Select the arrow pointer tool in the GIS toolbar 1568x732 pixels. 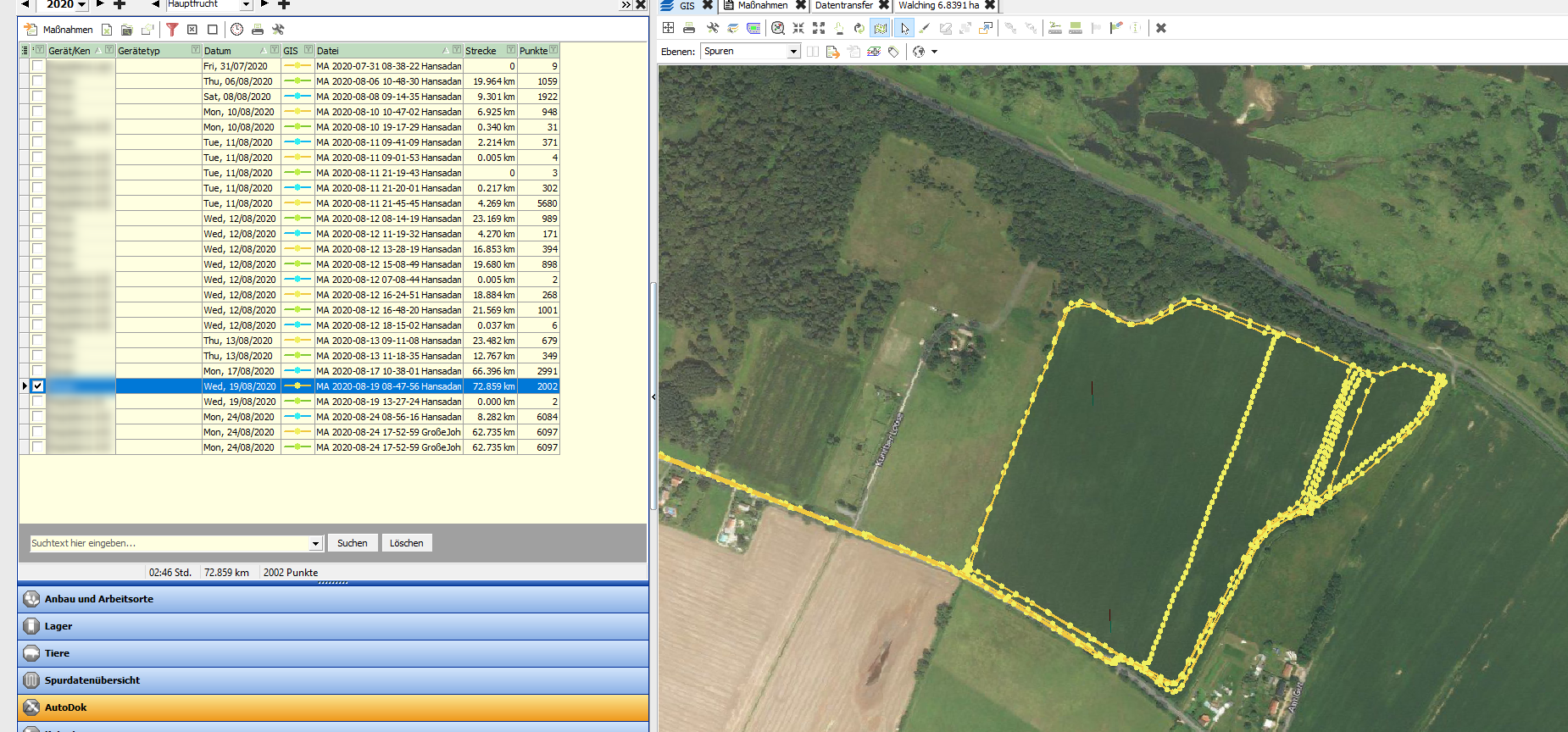[x=904, y=28]
